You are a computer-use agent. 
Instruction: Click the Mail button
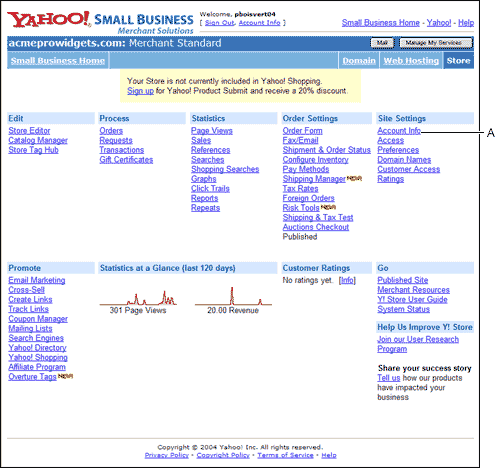click(x=382, y=43)
